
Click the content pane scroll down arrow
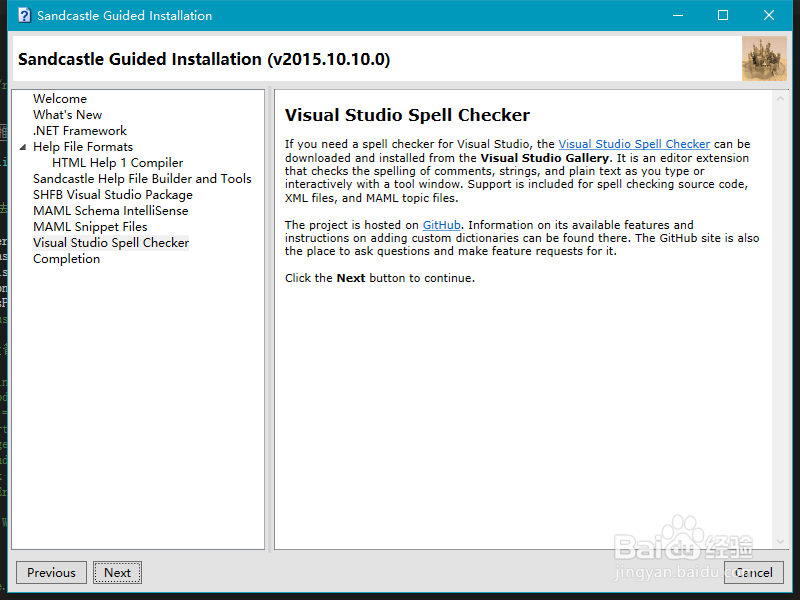click(x=780, y=541)
